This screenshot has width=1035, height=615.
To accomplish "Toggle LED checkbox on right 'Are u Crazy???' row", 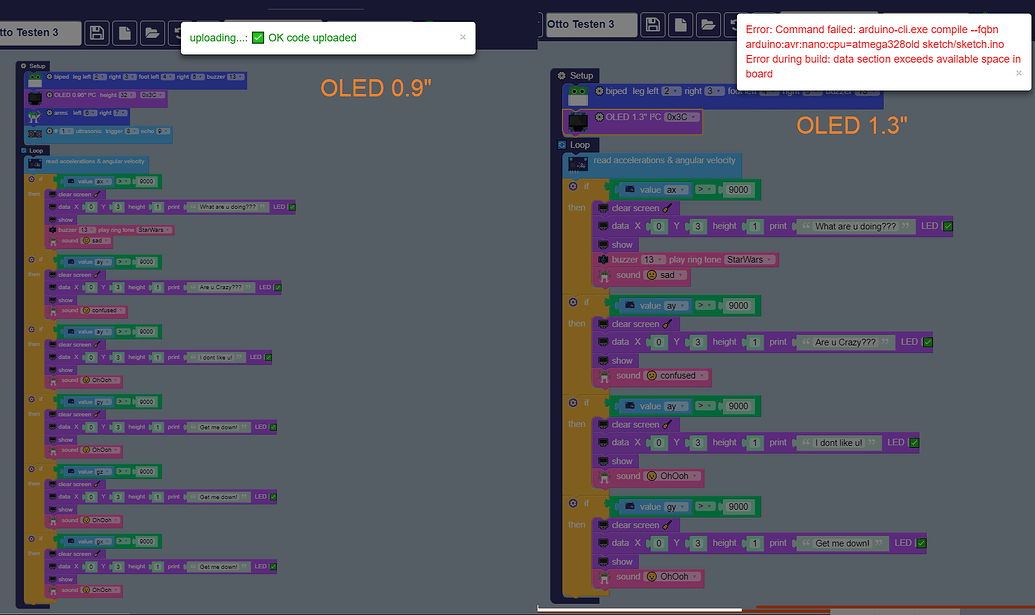I will coord(927,342).
